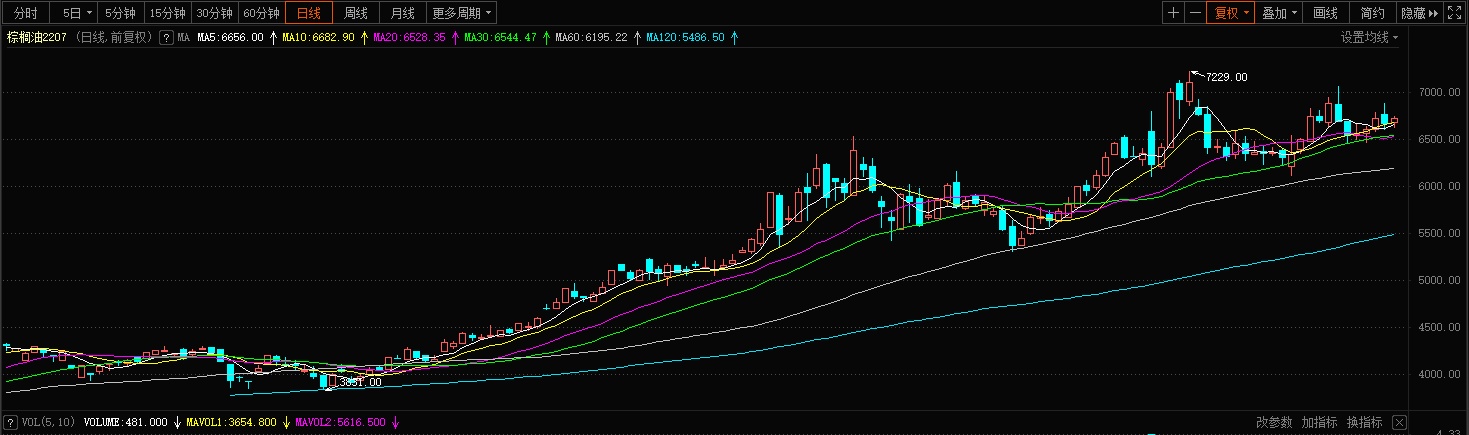This screenshot has width=1469, height=435.
Task: Zoom out the chart with minus button
Action: pyautogui.click(x=1195, y=13)
